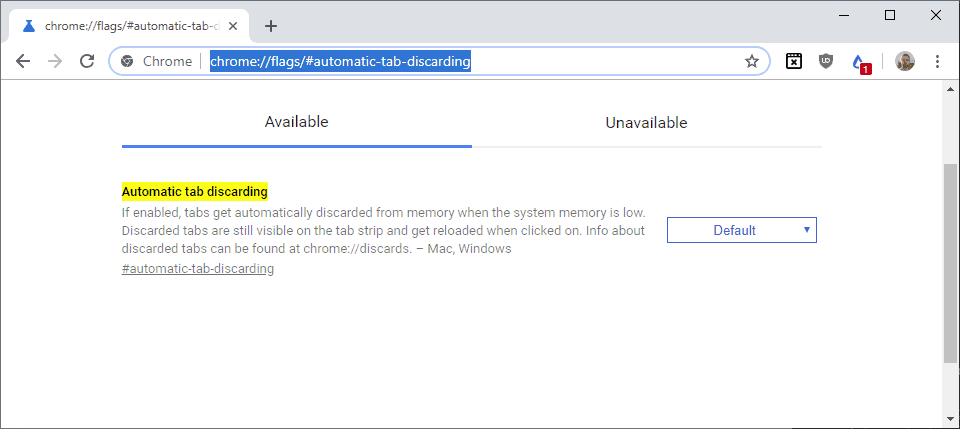Image resolution: width=960 pixels, height=429 pixels.
Task: Click the Chrome site info chip
Action: tap(156, 61)
